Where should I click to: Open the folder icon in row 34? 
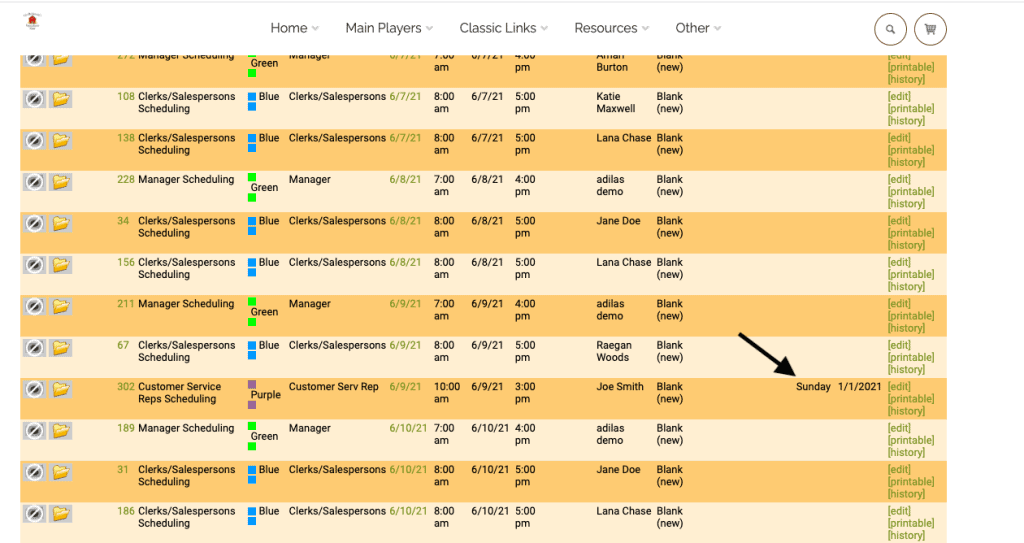(x=61, y=223)
